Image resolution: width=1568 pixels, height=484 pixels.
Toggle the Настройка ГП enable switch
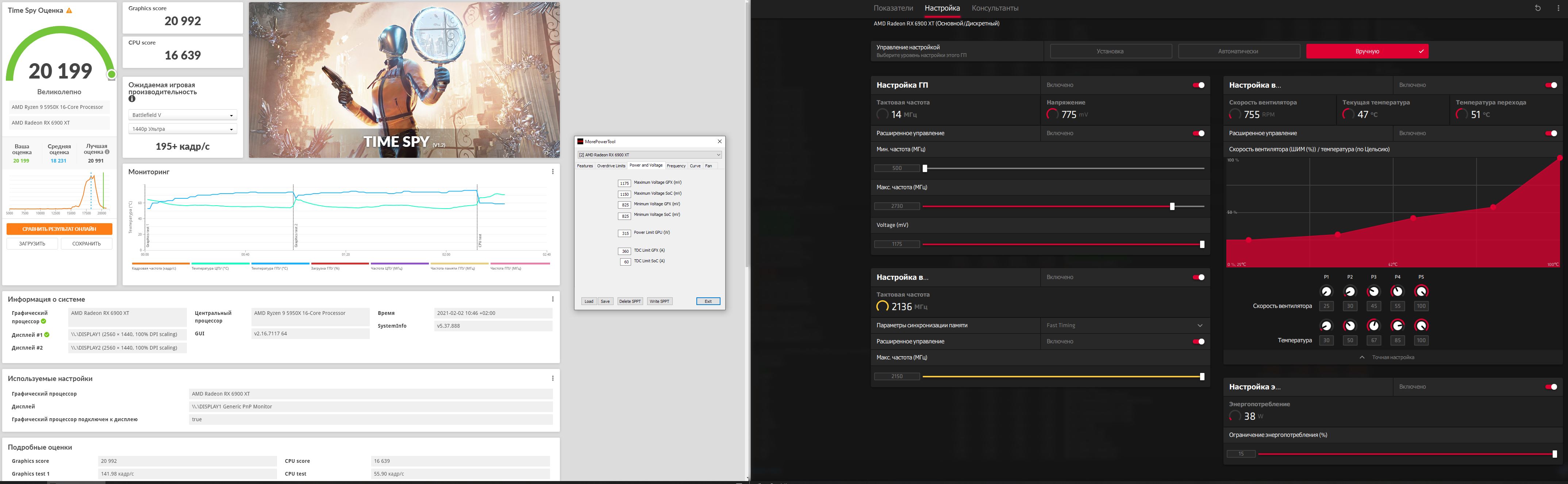coord(1199,85)
